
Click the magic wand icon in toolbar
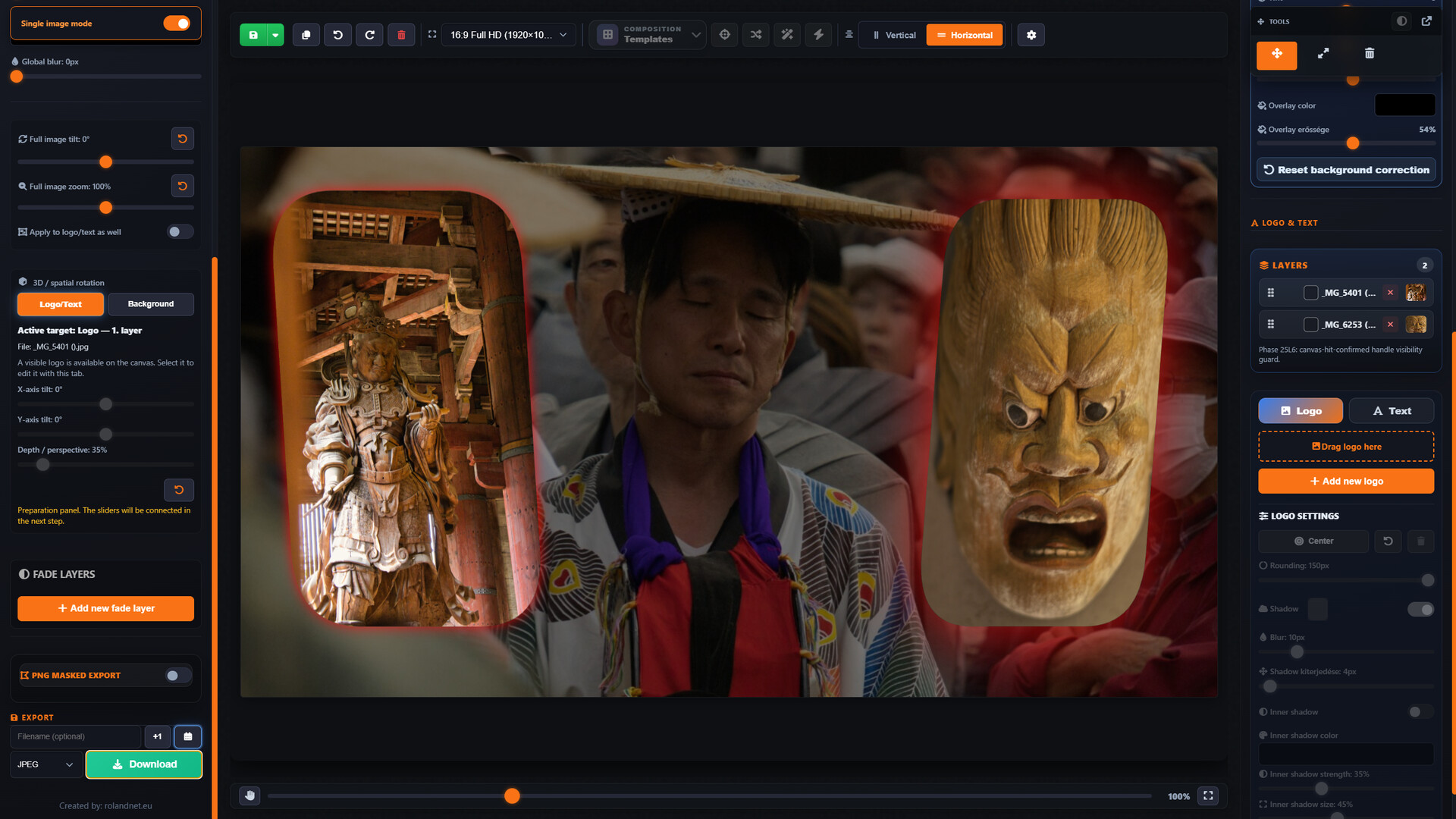(x=787, y=35)
